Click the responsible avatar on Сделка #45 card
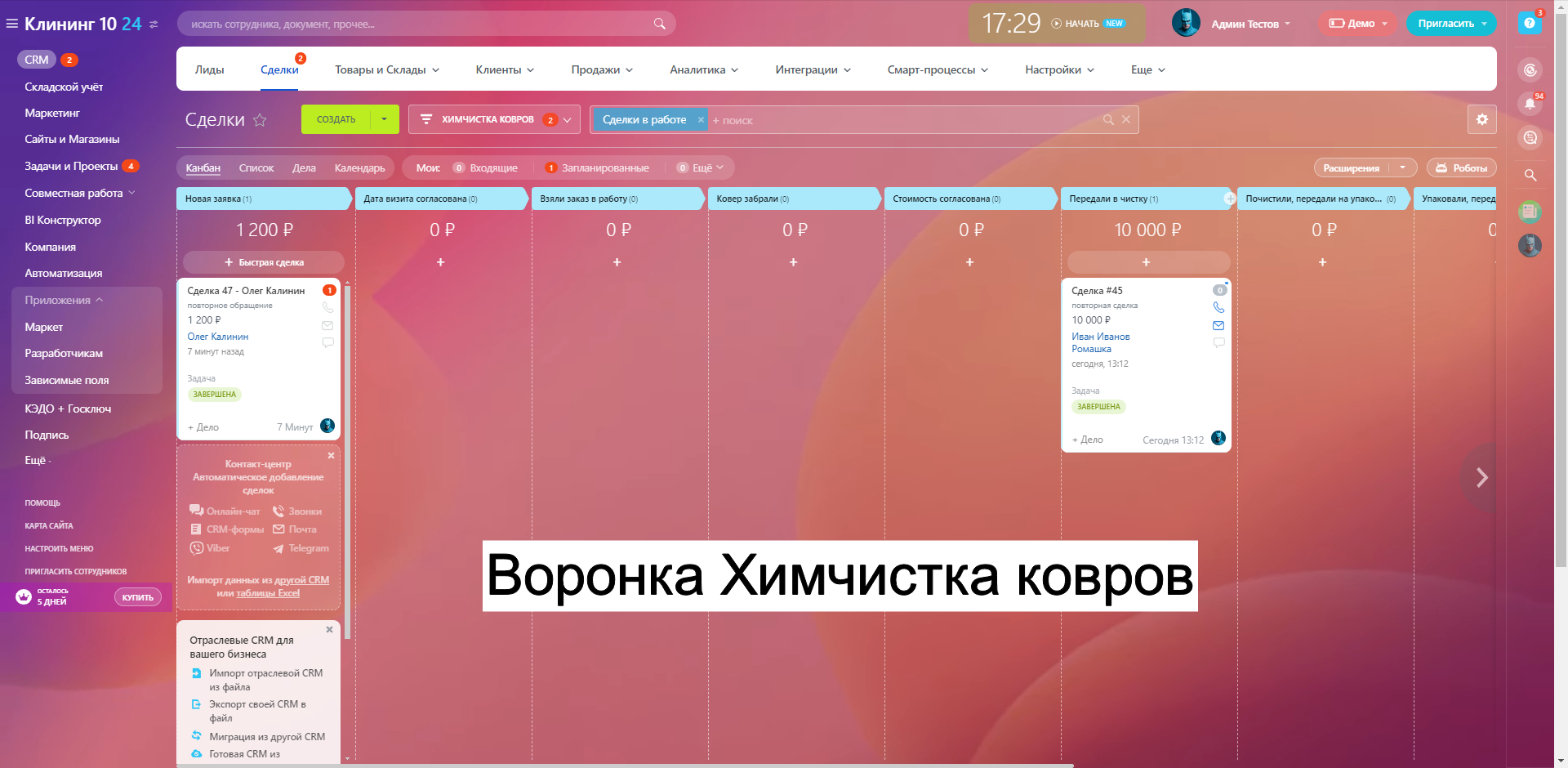This screenshot has height=768, width=1568. pyautogui.click(x=1218, y=438)
